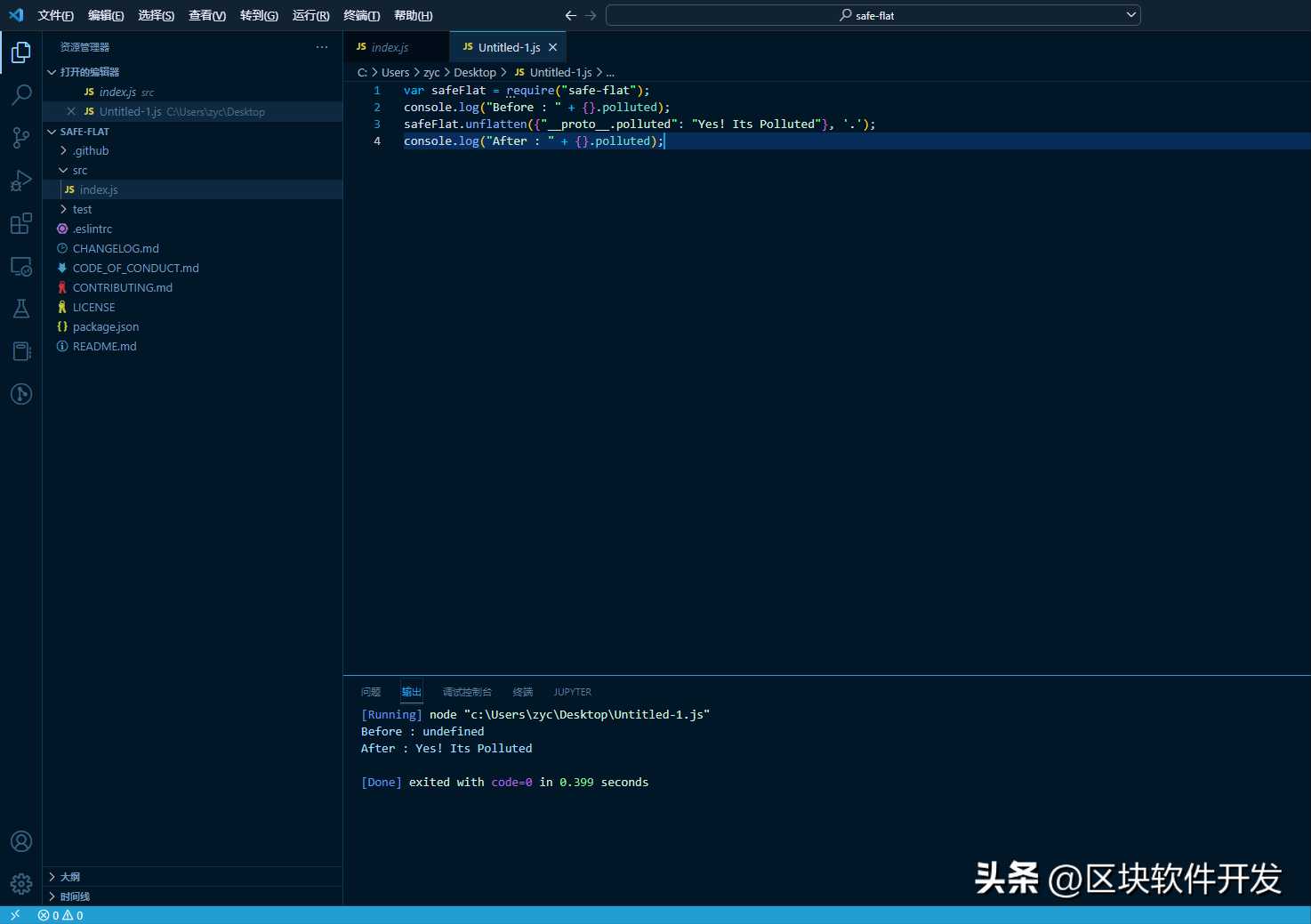Image resolution: width=1311 pixels, height=924 pixels.
Task: Open the .eslintrc file
Action: click(193, 229)
